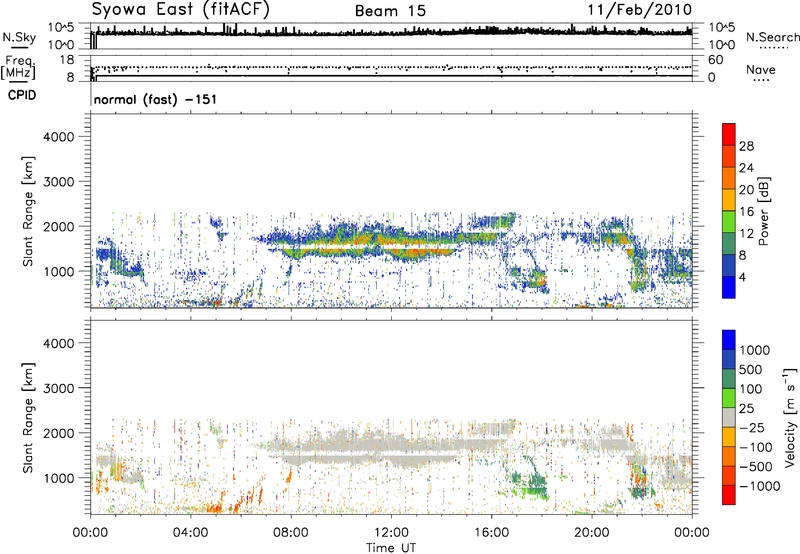Select the "500" label on the Velocity scale
800x554 pixels.
(750, 370)
